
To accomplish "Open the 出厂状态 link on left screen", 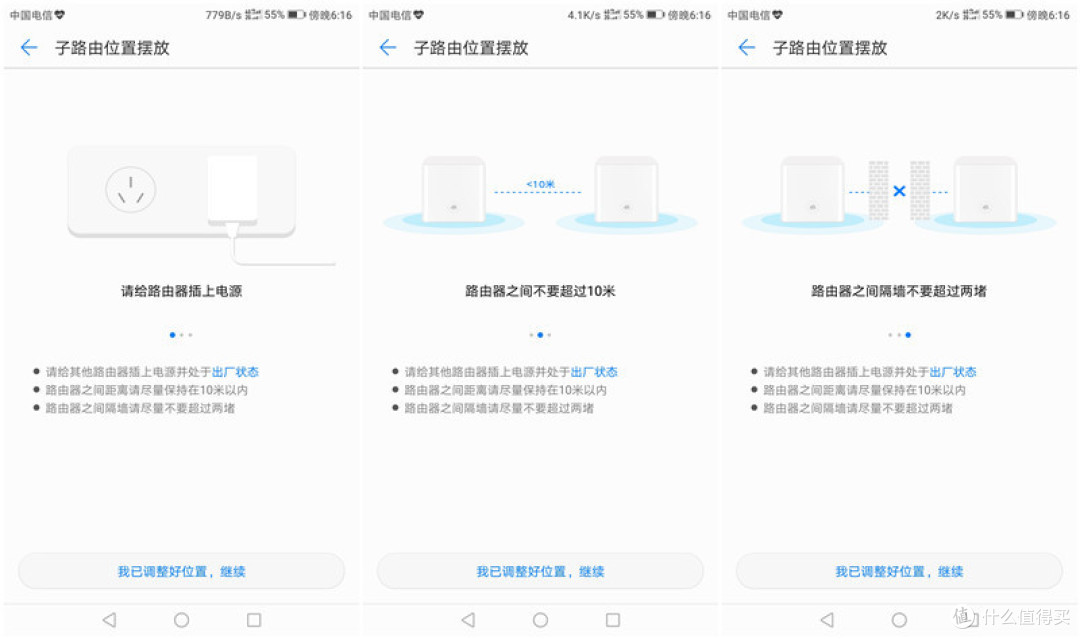I will tap(236, 372).
